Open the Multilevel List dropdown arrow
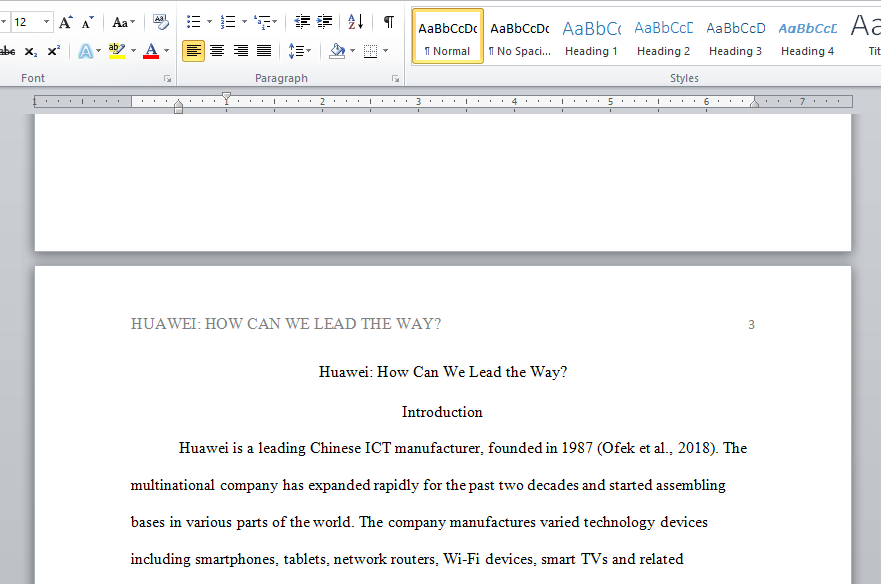 tap(274, 22)
